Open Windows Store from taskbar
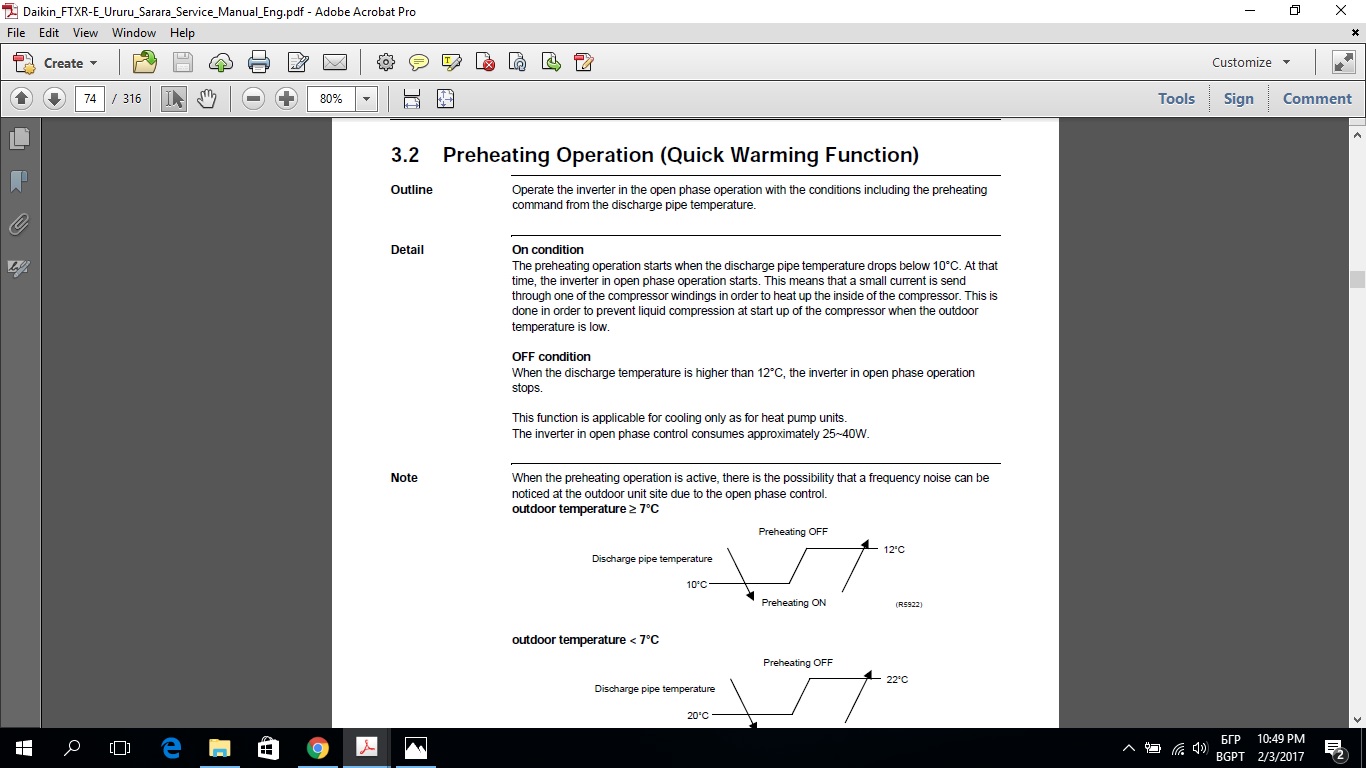This screenshot has width=1366, height=768. pyautogui.click(x=268, y=748)
